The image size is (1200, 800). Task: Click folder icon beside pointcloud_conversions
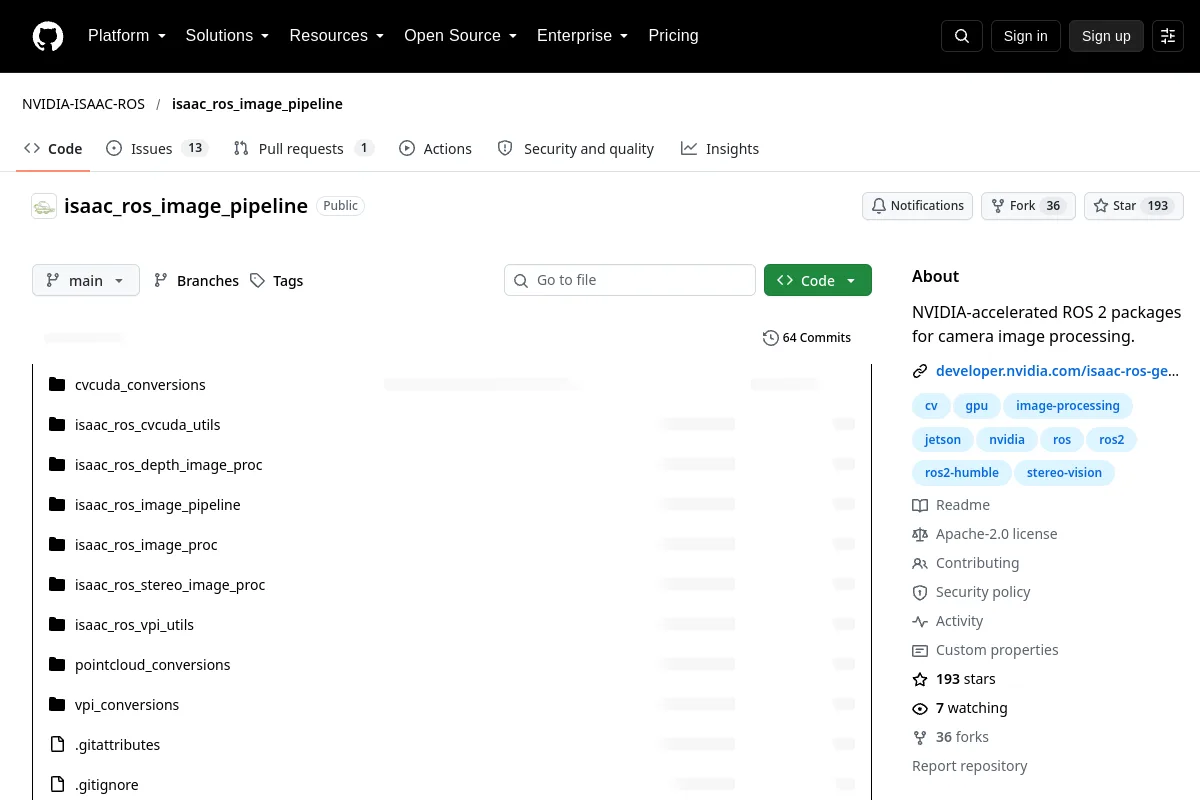pyautogui.click(x=57, y=665)
